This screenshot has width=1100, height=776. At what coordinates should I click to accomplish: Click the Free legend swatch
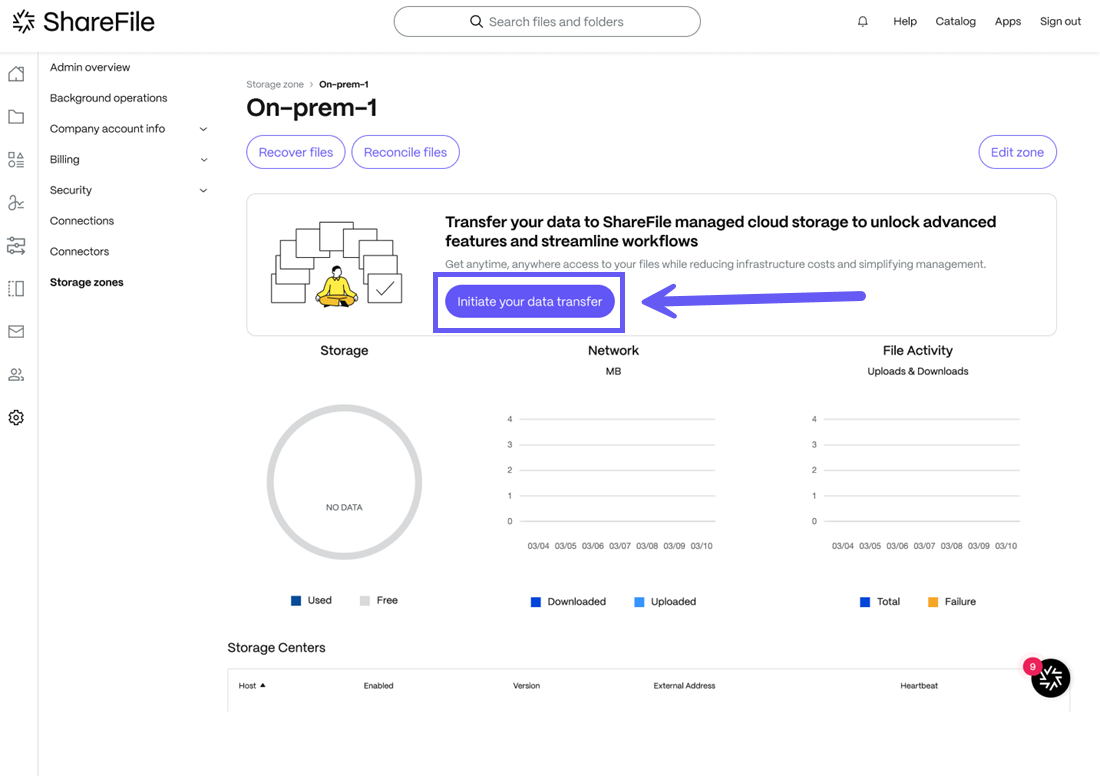(x=365, y=601)
